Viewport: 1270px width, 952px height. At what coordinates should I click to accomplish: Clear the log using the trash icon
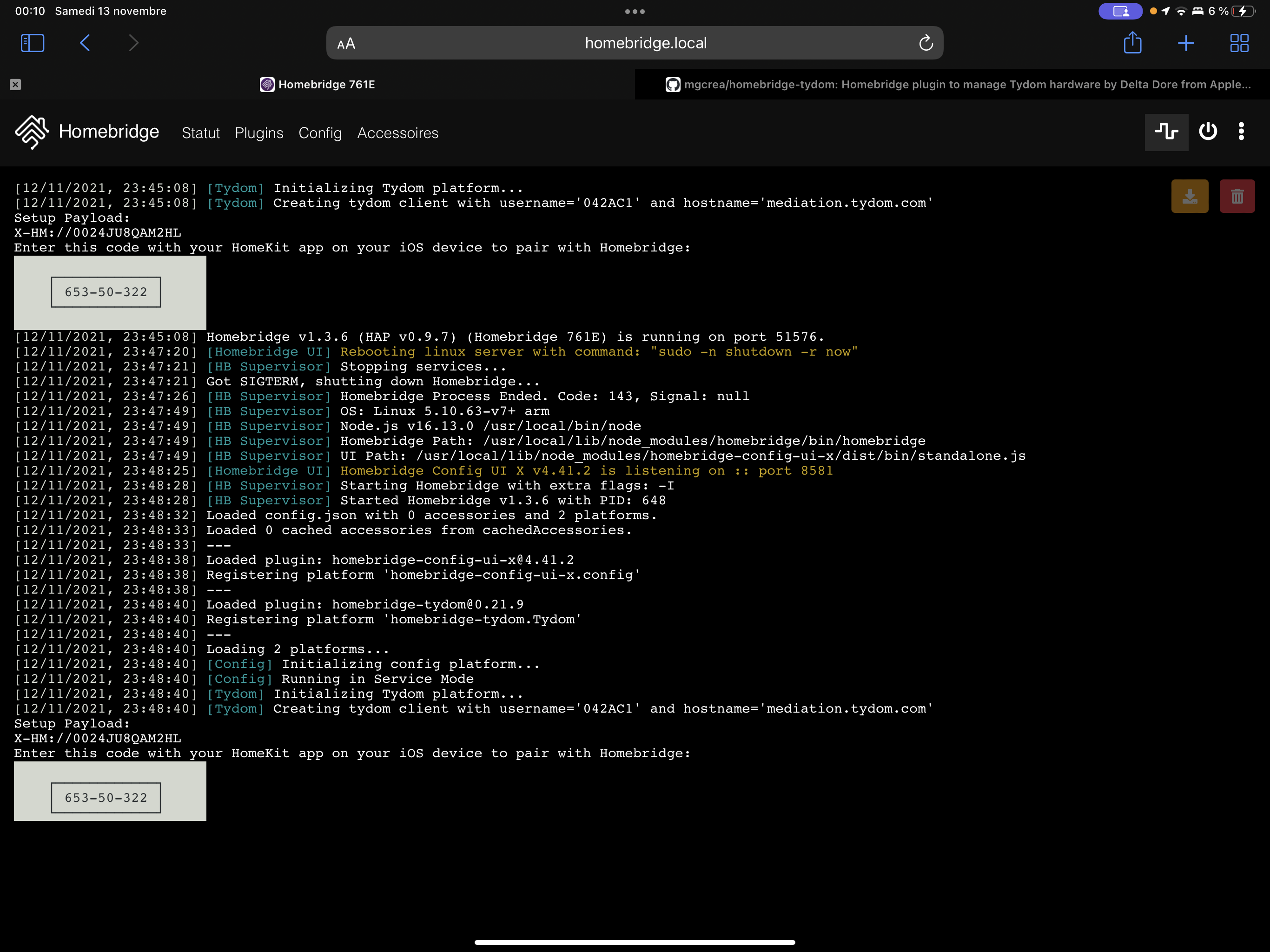[x=1237, y=196]
